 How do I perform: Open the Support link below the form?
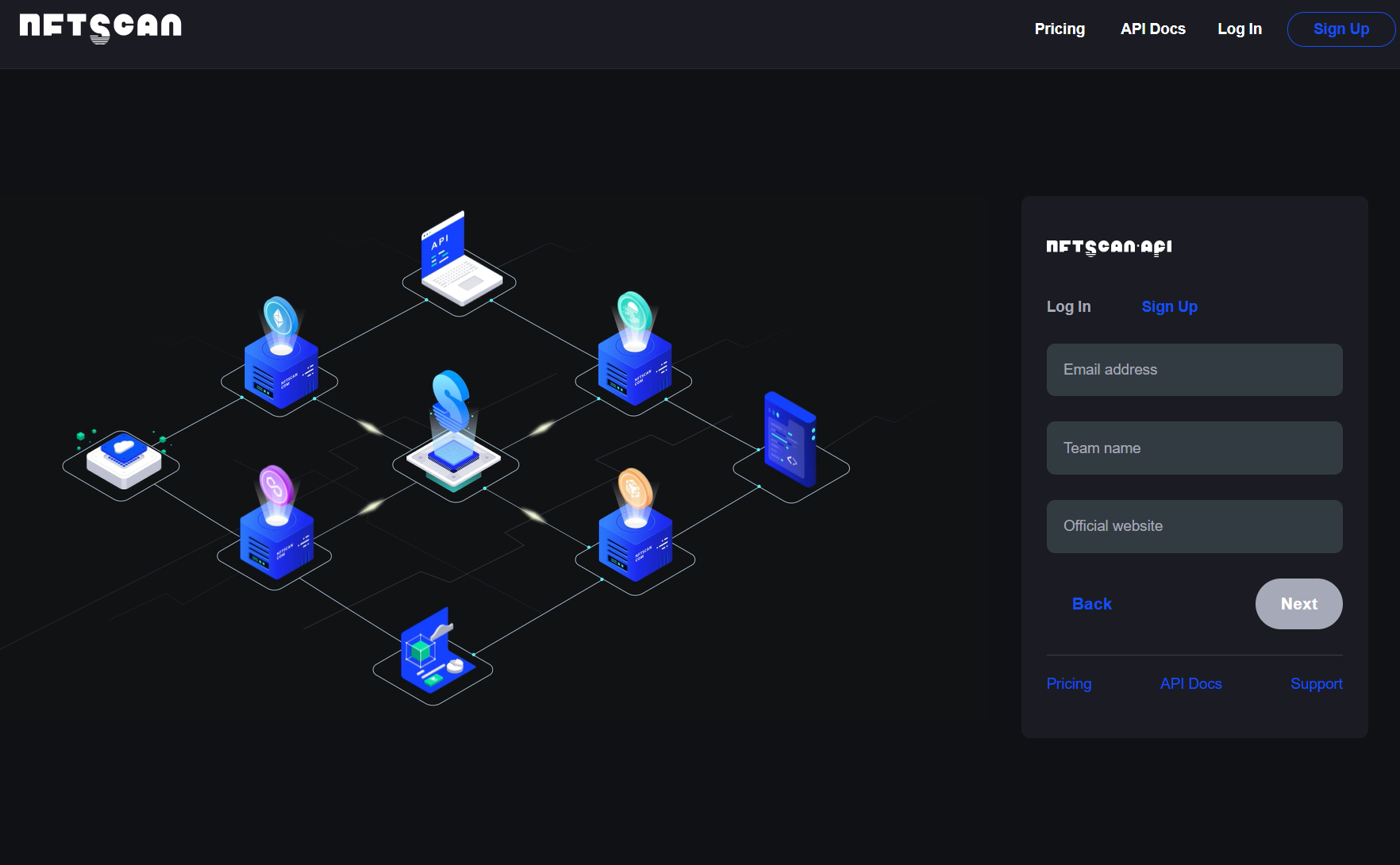(x=1316, y=683)
